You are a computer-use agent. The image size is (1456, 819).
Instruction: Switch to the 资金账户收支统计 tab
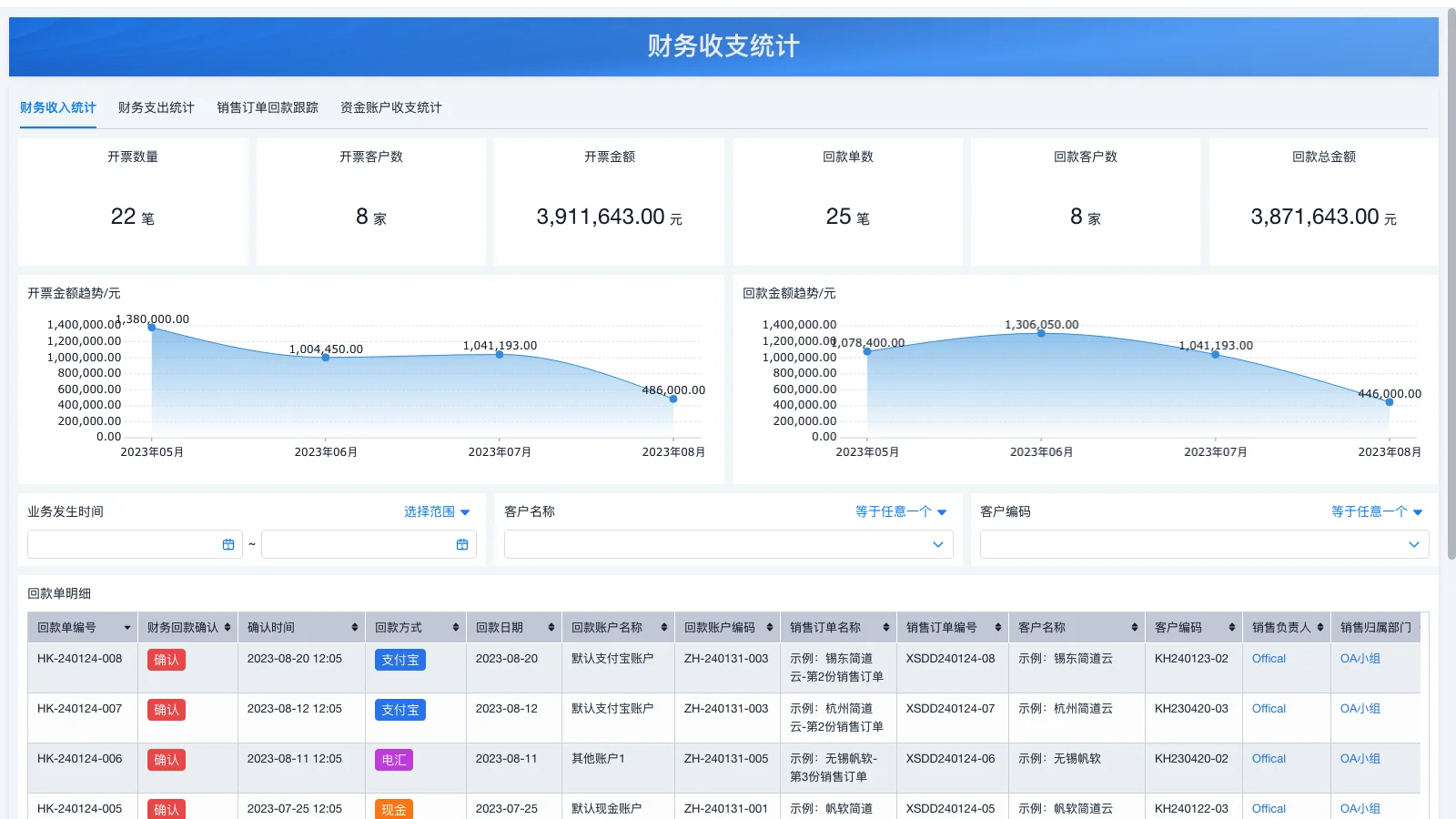click(x=391, y=106)
